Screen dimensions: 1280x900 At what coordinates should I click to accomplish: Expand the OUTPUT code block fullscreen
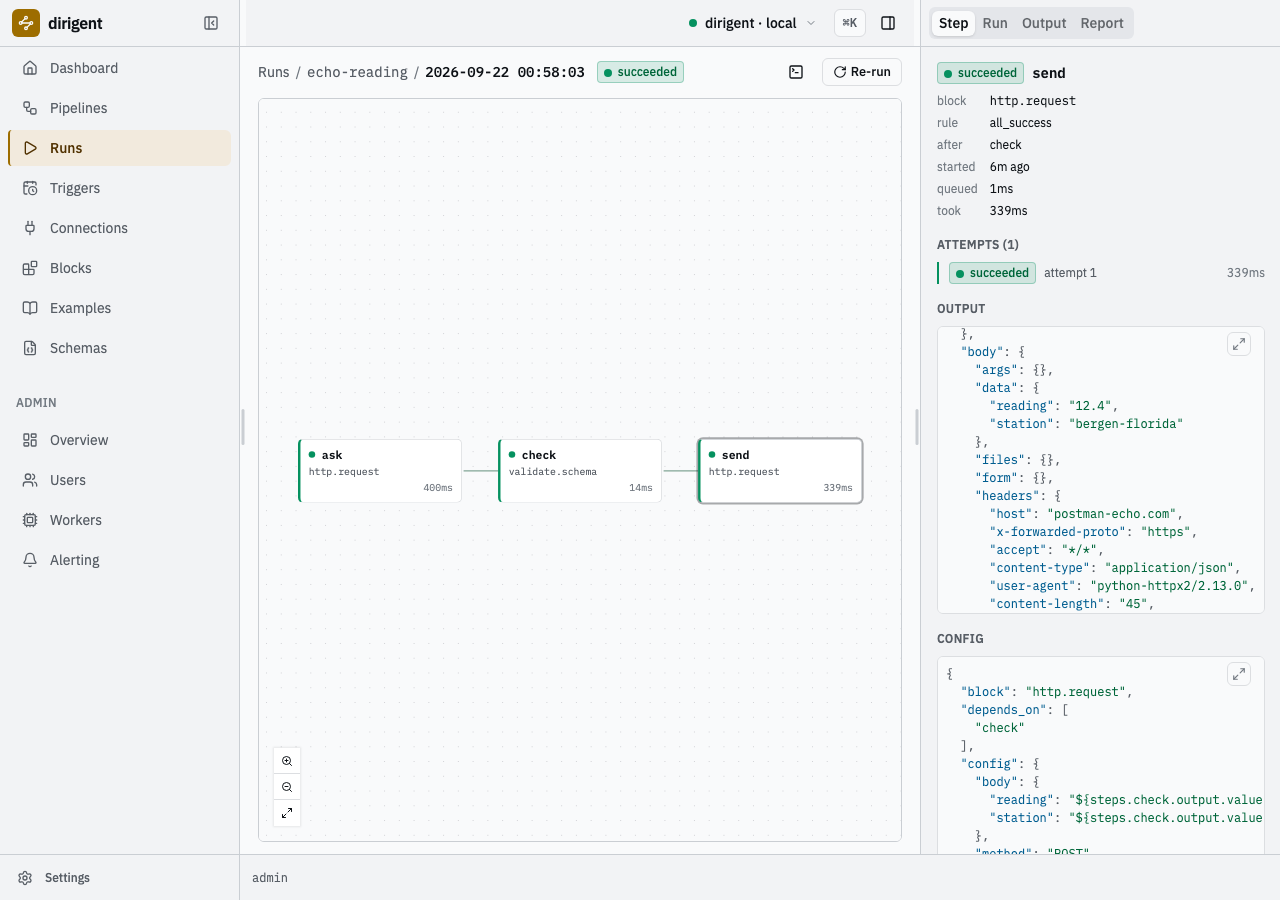point(1239,344)
